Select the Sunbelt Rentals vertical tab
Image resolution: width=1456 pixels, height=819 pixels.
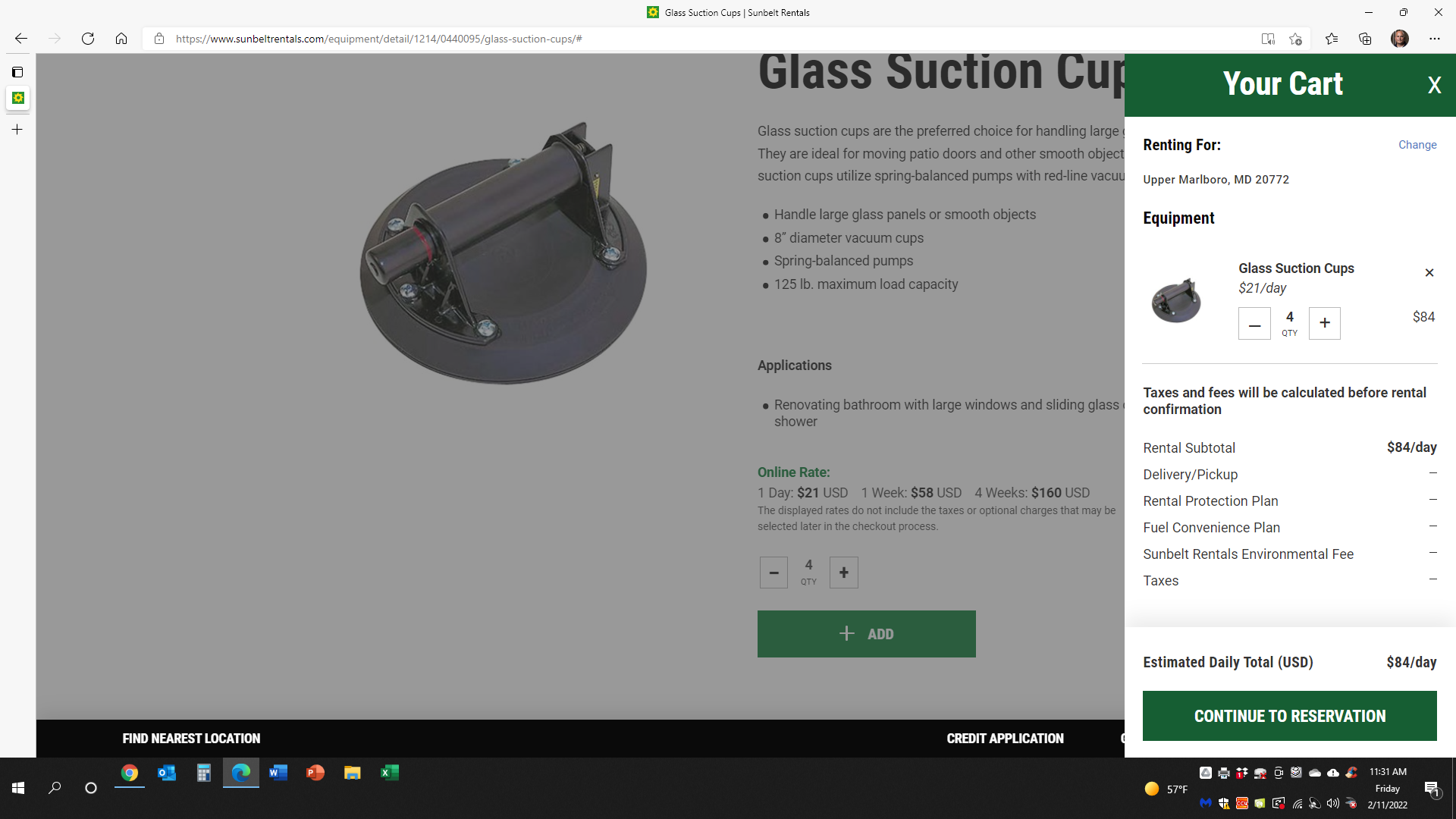(18, 98)
